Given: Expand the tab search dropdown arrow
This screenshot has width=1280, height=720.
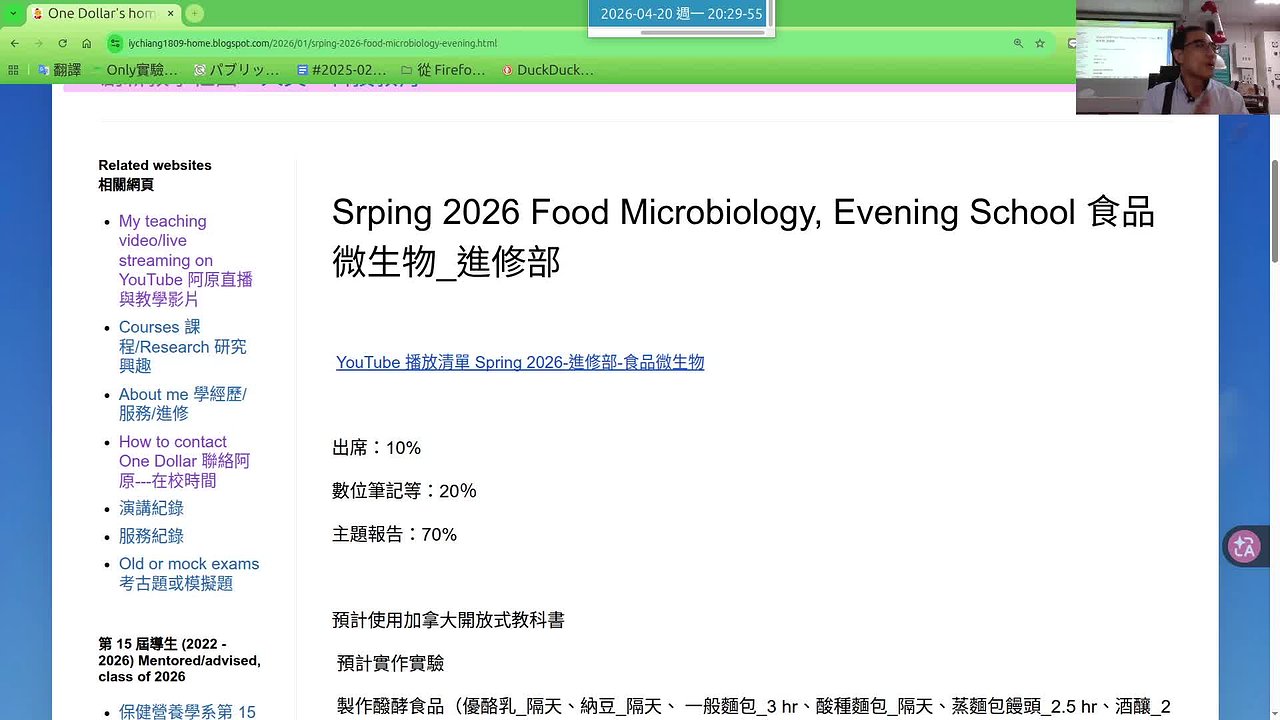Looking at the screenshot, I should click(12, 13).
